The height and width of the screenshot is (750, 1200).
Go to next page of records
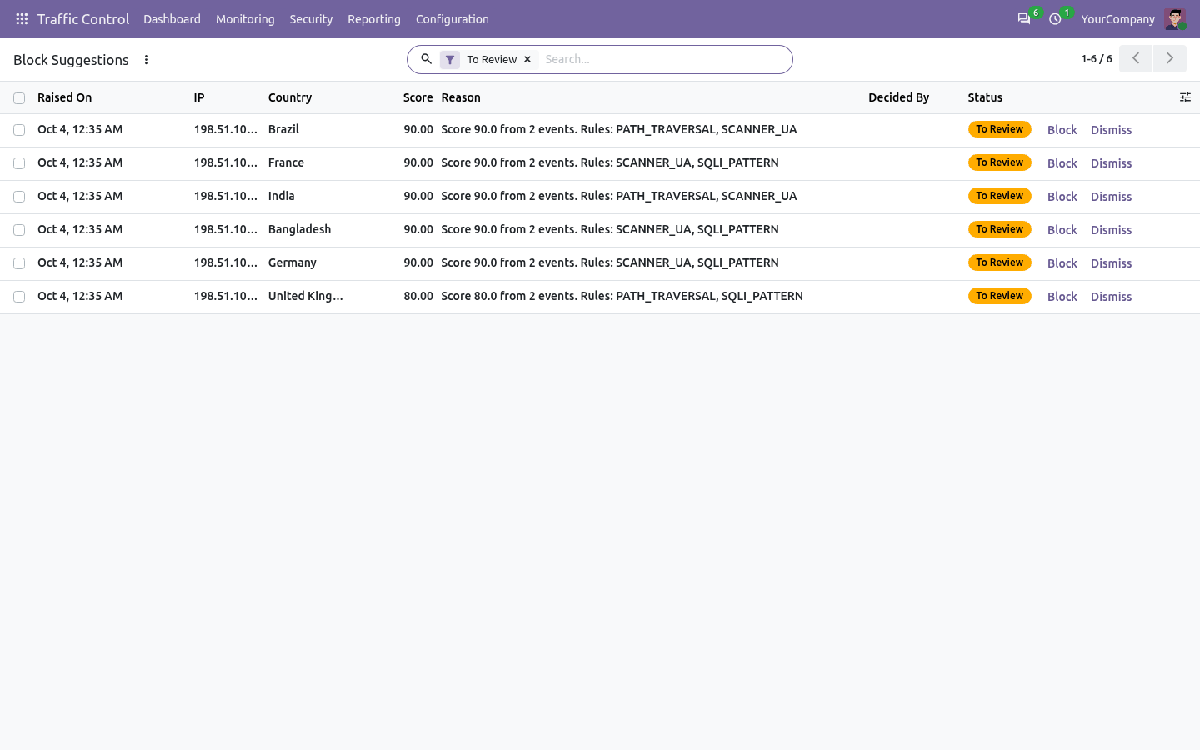(1170, 59)
